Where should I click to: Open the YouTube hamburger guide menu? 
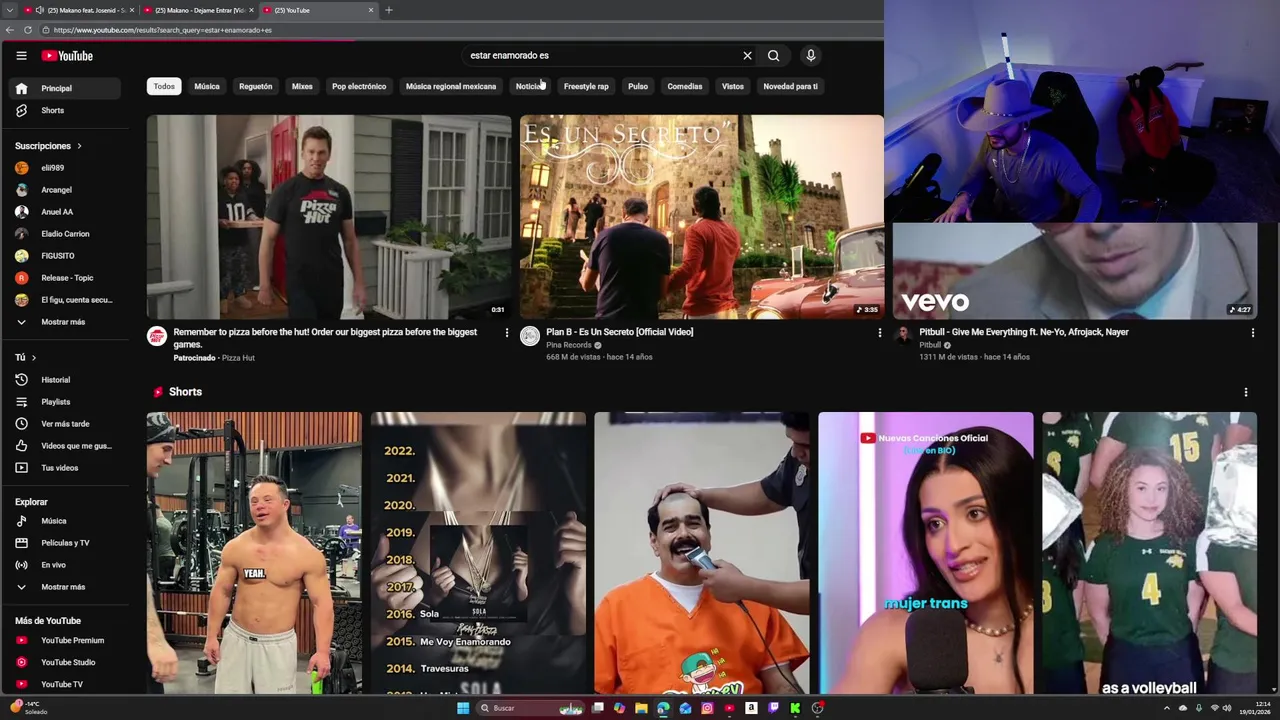[x=21, y=56]
